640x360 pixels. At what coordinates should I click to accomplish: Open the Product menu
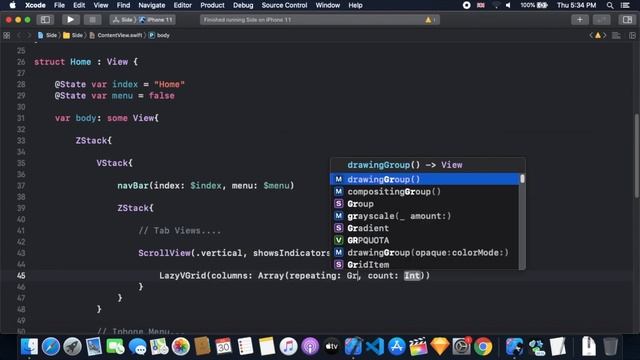click(x=212, y=5)
